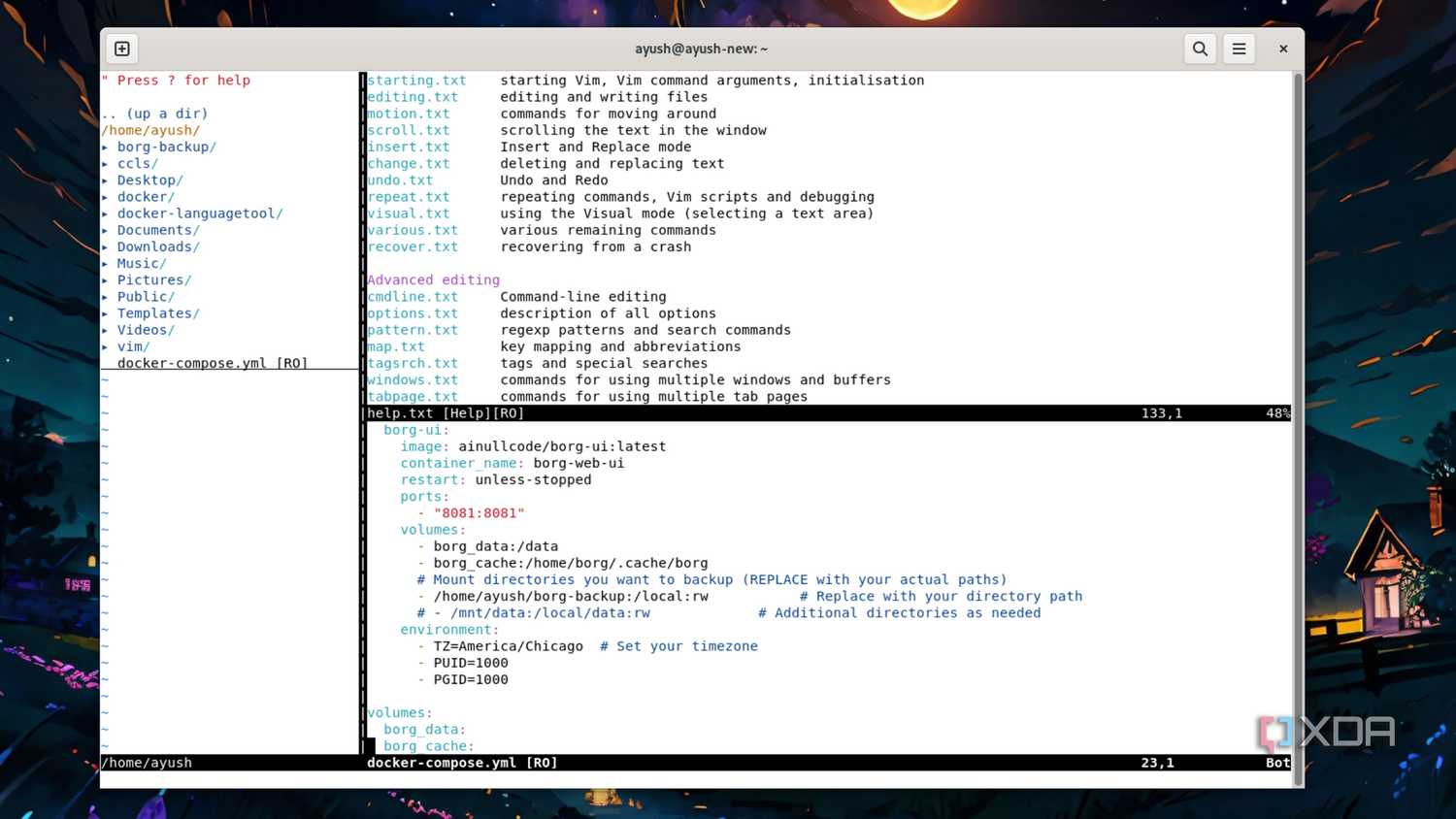Place cursor on 'borg-web-ui' container name
The height and width of the screenshot is (819, 1456).
click(x=579, y=463)
